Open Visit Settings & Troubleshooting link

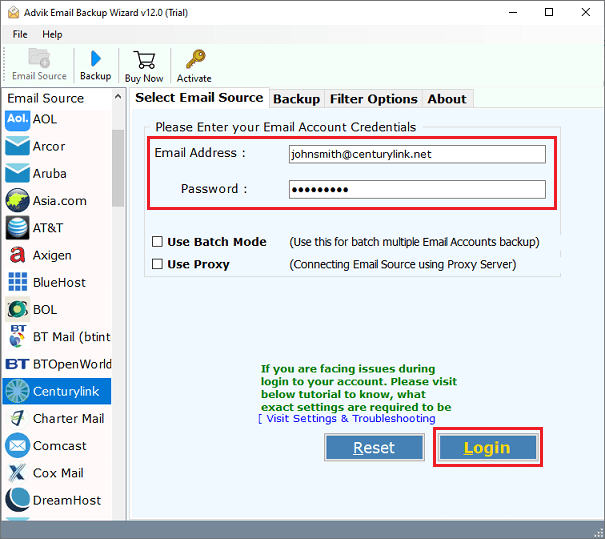pos(347,419)
